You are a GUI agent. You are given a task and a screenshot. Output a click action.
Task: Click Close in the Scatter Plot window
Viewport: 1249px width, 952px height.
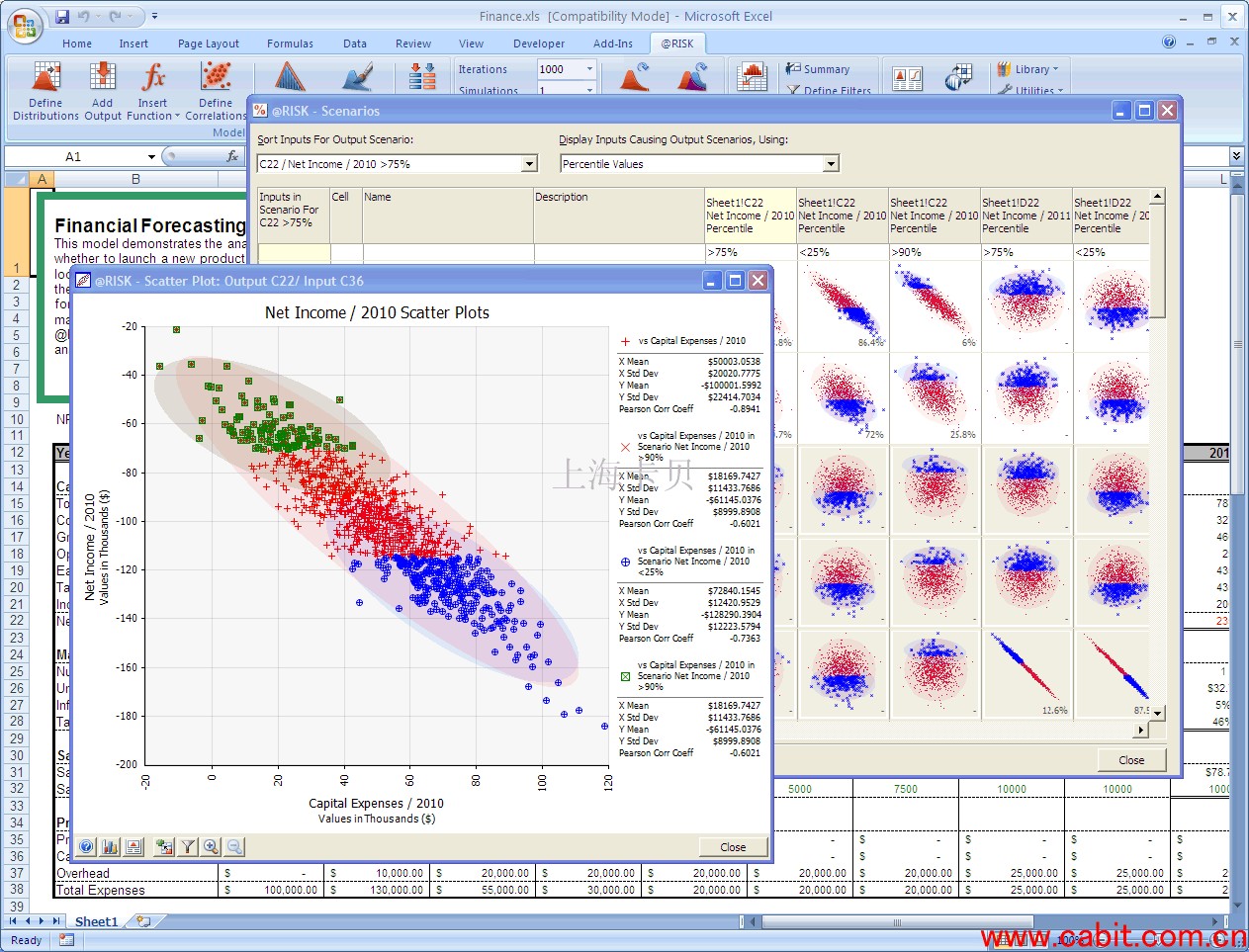coord(733,847)
